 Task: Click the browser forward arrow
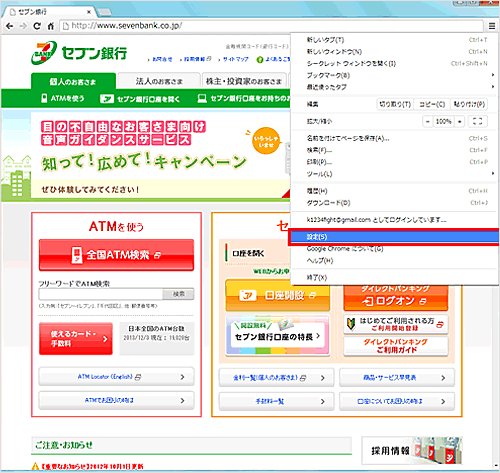pyautogui.click(x=23, y=26)
